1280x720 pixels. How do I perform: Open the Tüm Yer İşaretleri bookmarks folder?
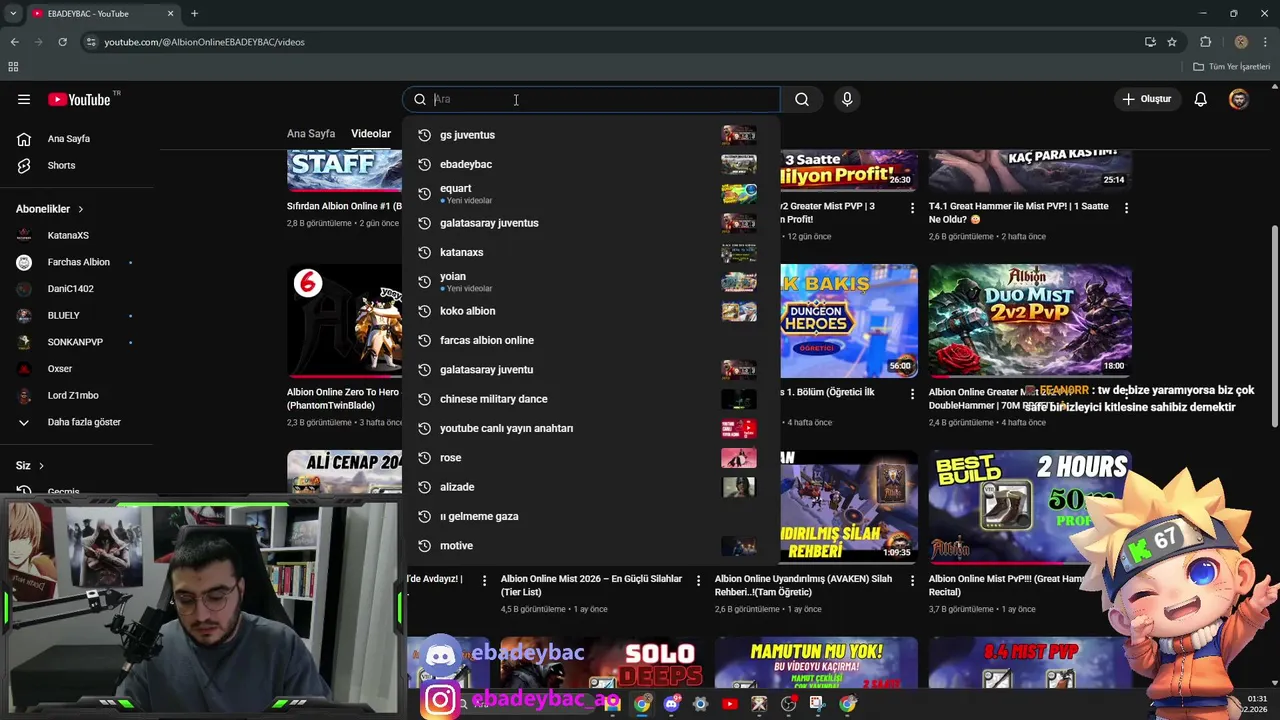[1232, 67]
